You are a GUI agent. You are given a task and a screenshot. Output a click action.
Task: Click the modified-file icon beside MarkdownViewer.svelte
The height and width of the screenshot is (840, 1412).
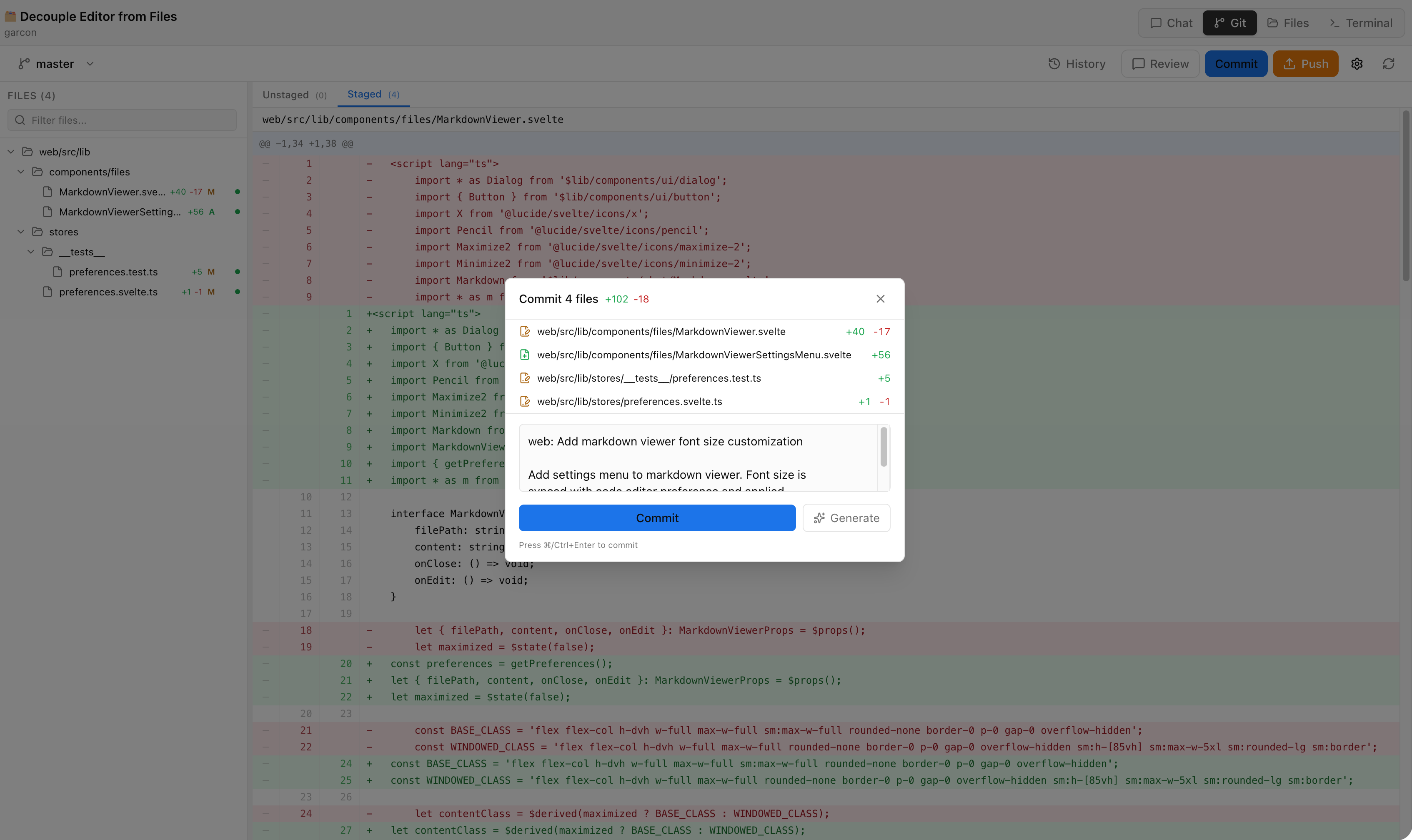(x=526, y=332)
